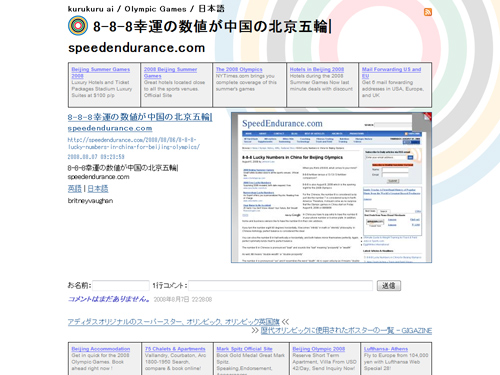Open the previous post link about アディダス
Image resolution: width=500 pixels, height=375 pixels.
click(x=173, y=322)
